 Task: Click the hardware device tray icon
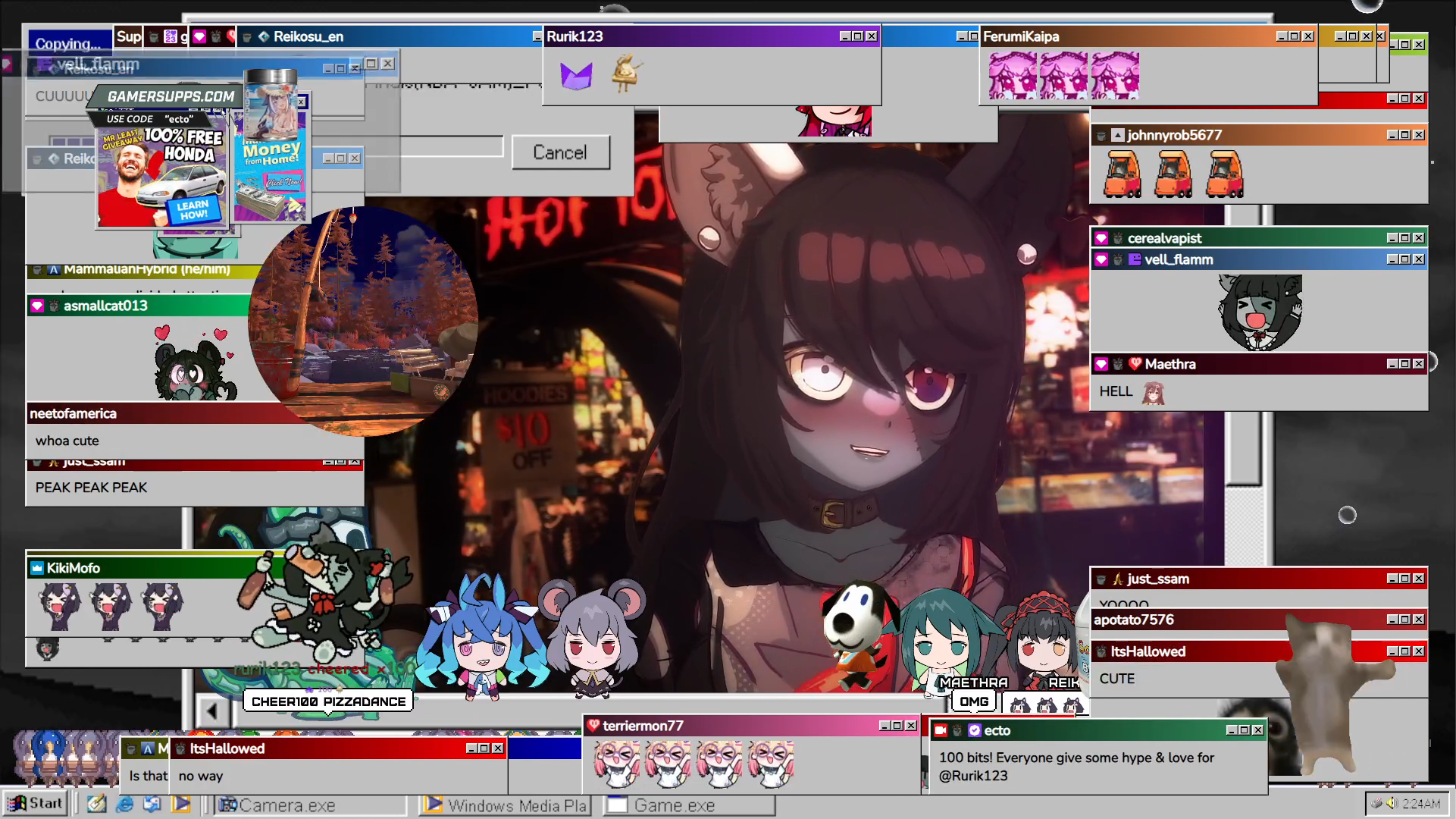tap(1376, 803)
